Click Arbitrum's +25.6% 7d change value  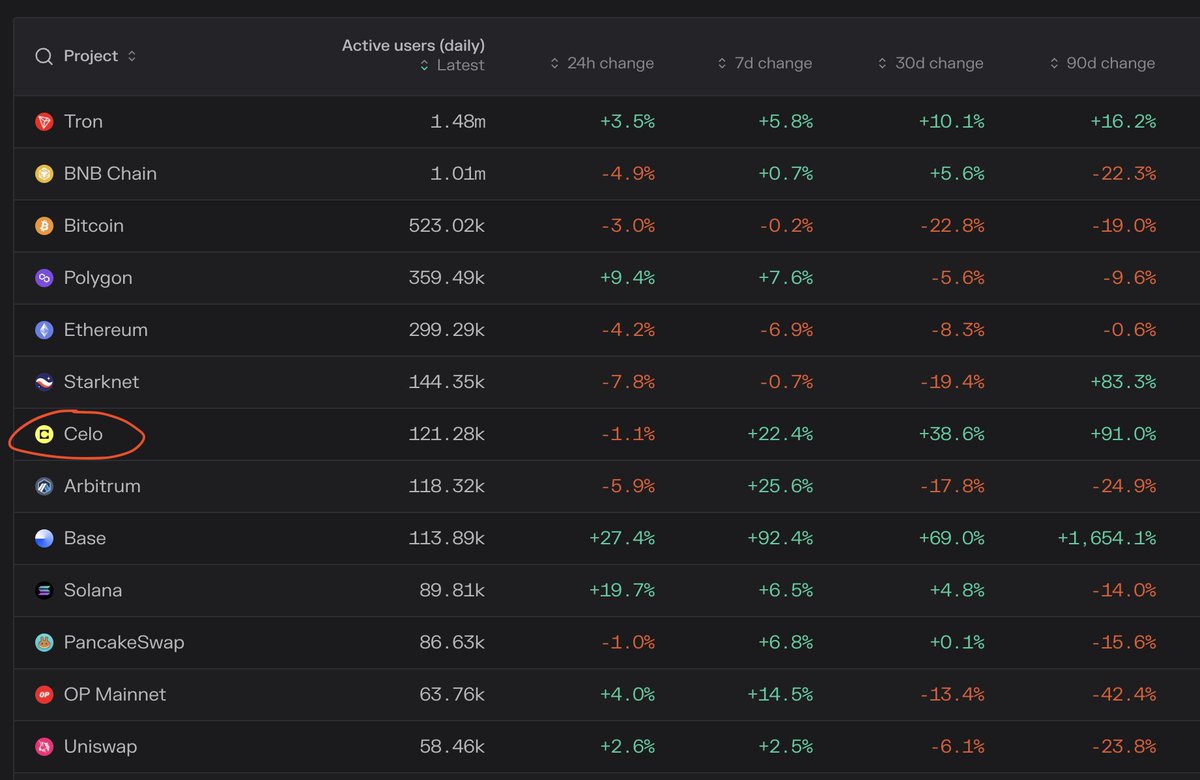click(x=779, y=486)
